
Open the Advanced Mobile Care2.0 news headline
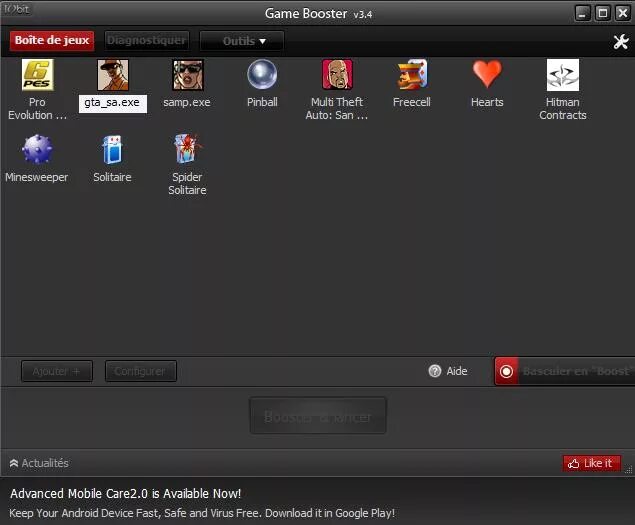[x=126, y=494]
